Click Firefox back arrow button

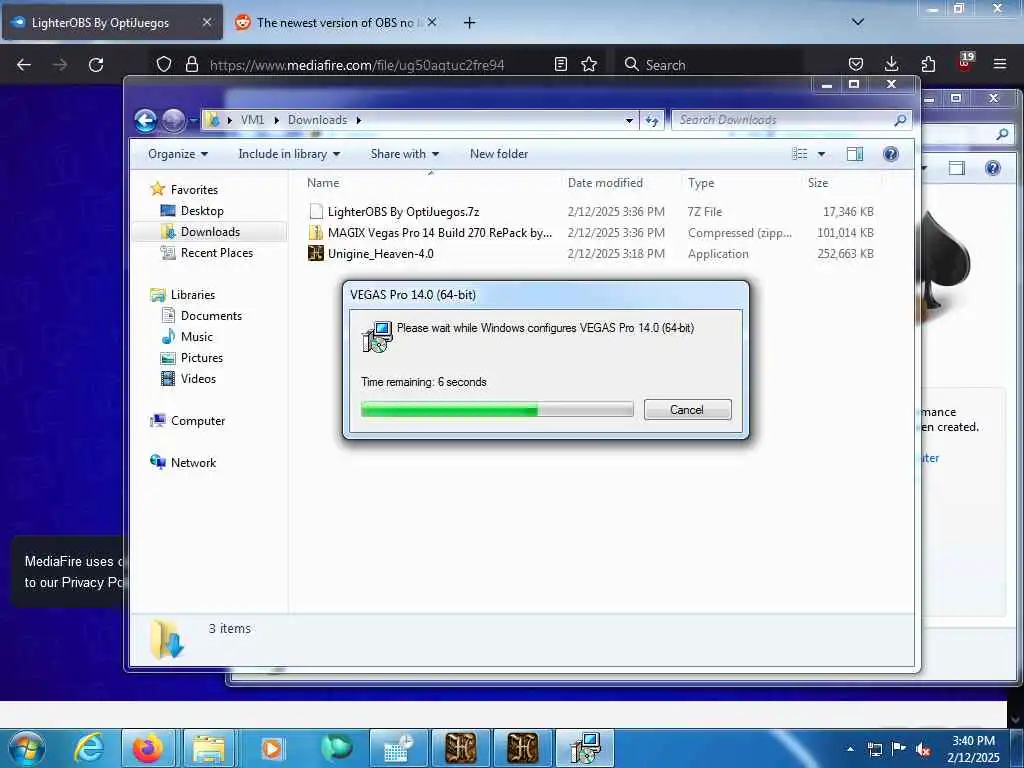click(24, 65)
